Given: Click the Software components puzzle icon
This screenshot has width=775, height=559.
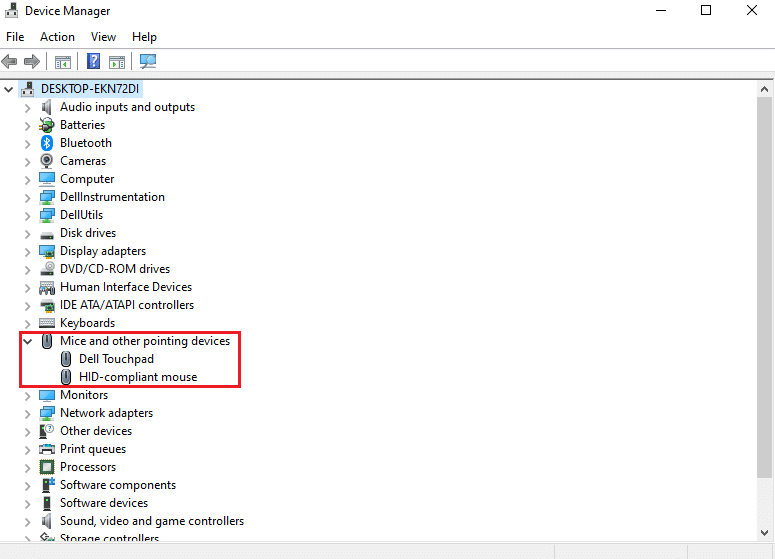Looking at the screenshot, I should click(47, 485).
